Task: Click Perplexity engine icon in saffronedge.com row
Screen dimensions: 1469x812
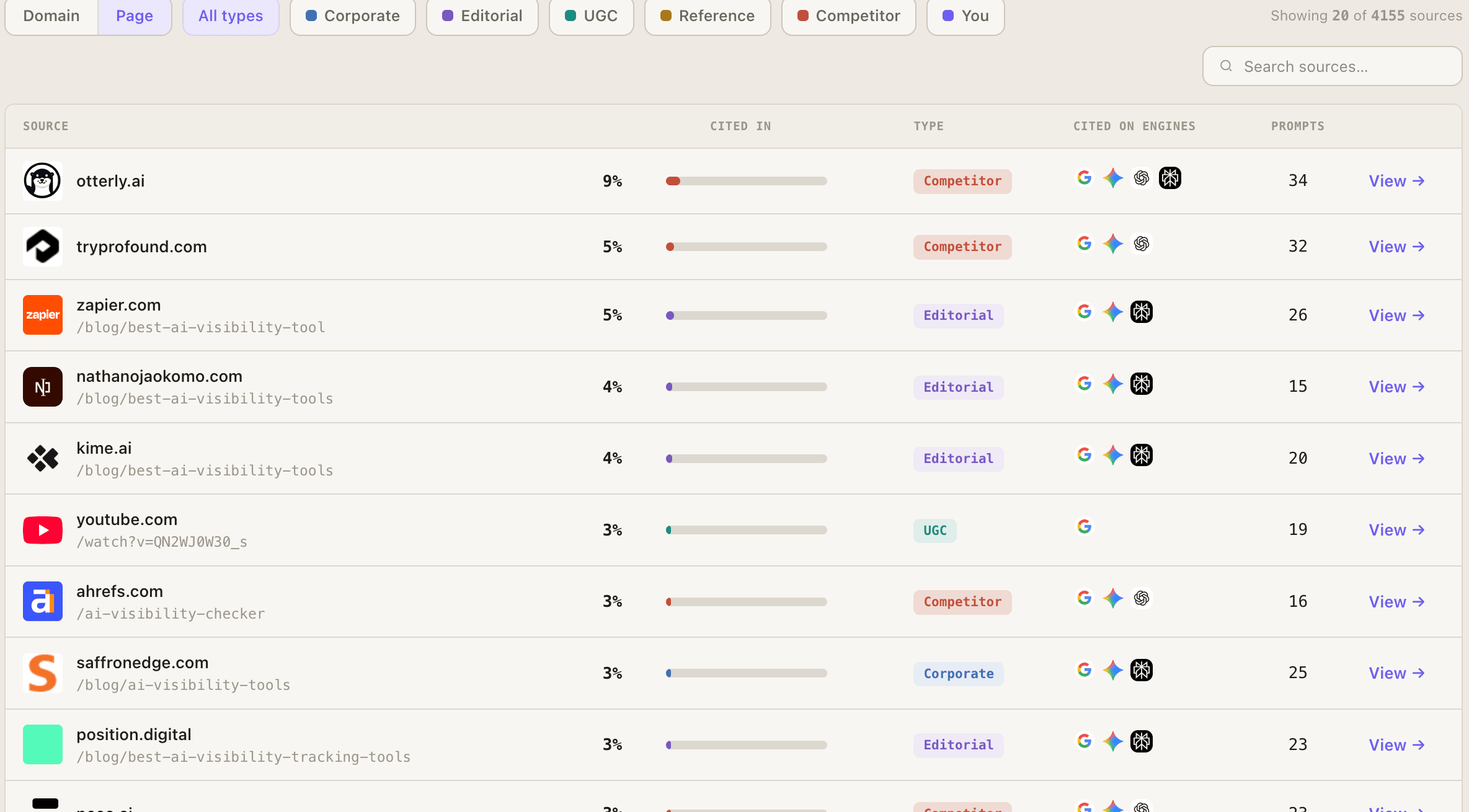Action: coord(1142,670)
